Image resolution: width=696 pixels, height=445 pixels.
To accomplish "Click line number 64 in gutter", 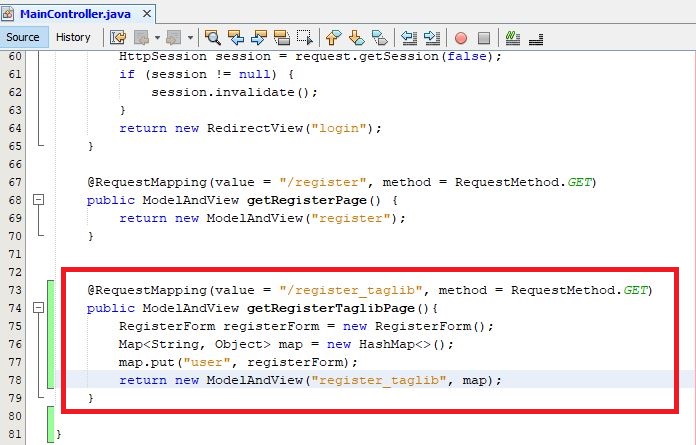I will pyautogui.click(x=15, y=128).
